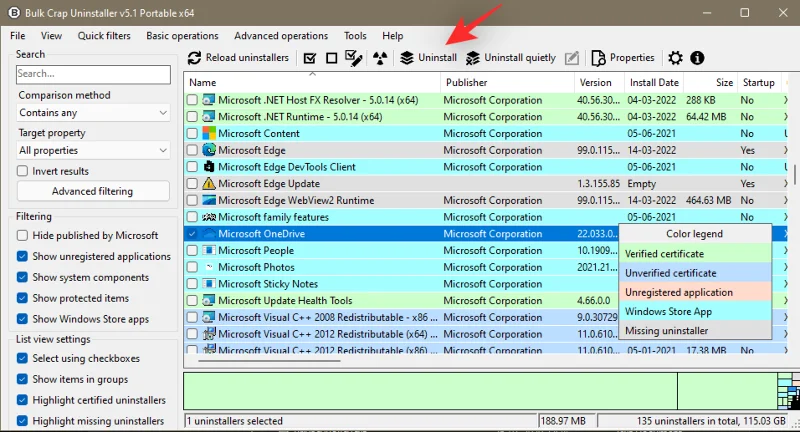Click the horizontal scrollbar under the list
Viewport: 800px width, 432px height.
(x=269, y=361)
